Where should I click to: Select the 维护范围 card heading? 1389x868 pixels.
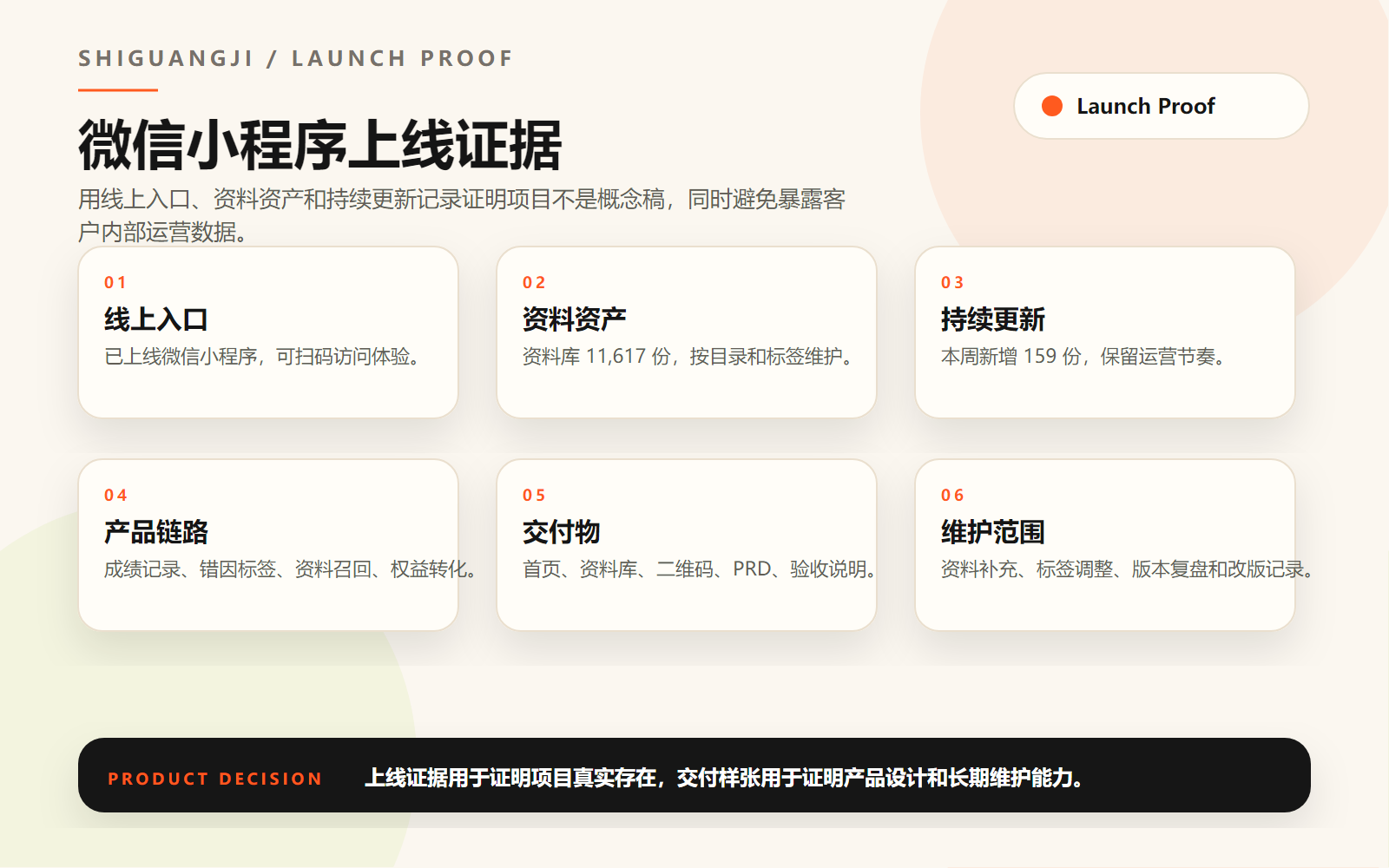pos(993,531)
